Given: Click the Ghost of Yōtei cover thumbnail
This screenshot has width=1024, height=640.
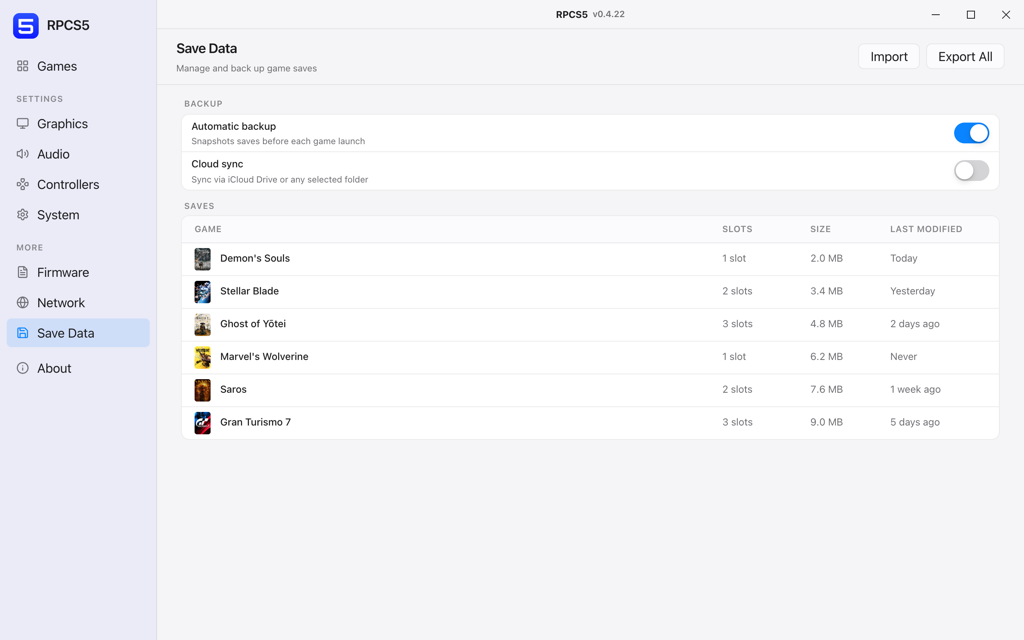Looking at the screenshot, I should [202, 325].
